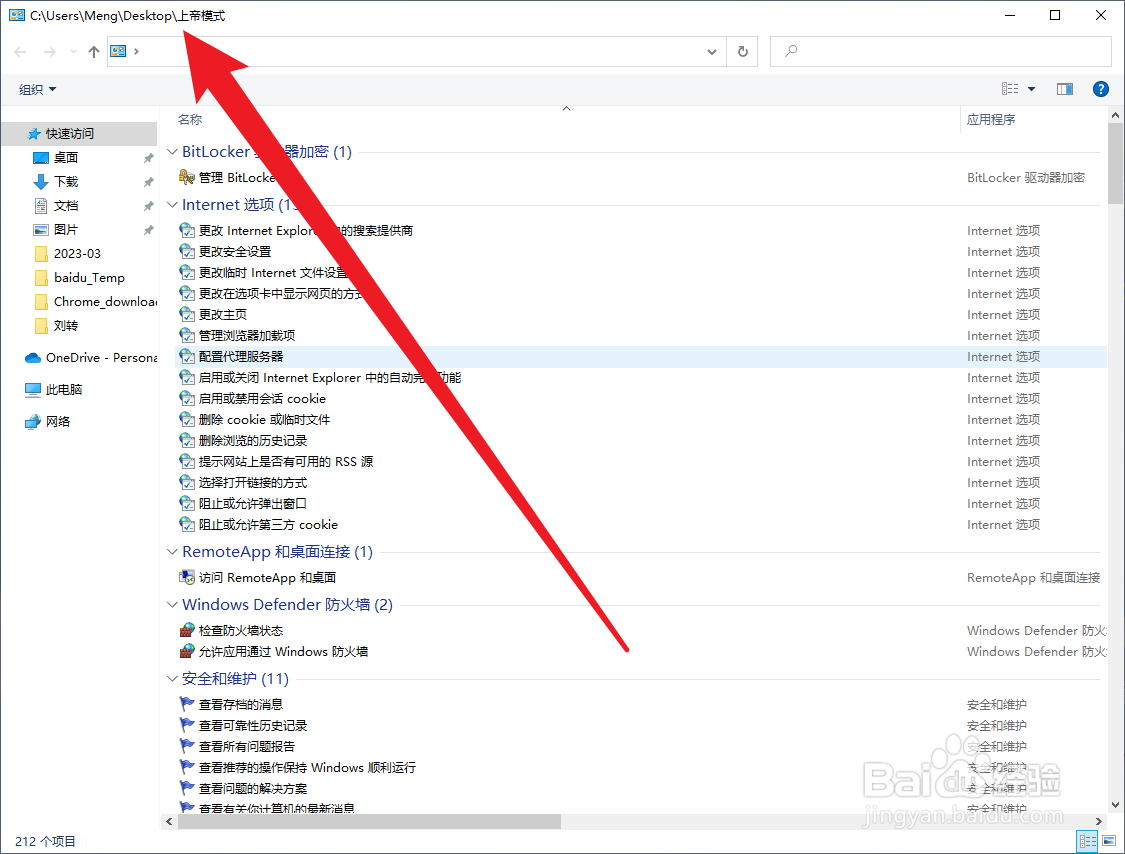Screen dimensions: 1125x854
Task: Go up one folder level
Action: point(93,52)
